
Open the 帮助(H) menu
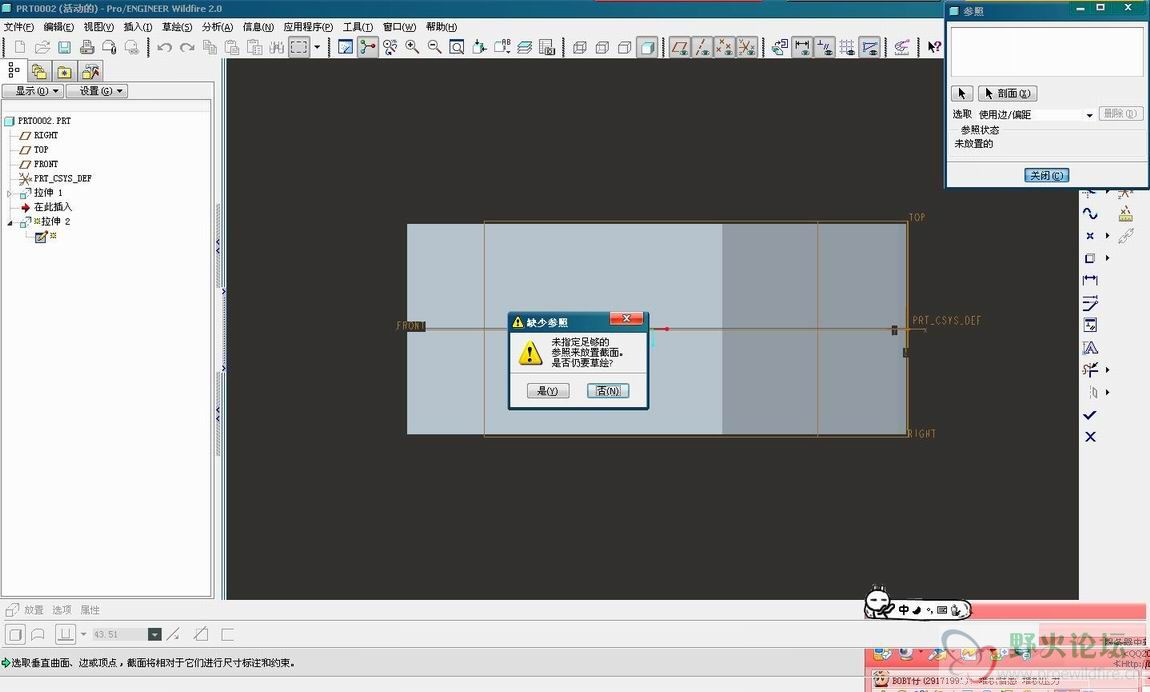point(442,27)
